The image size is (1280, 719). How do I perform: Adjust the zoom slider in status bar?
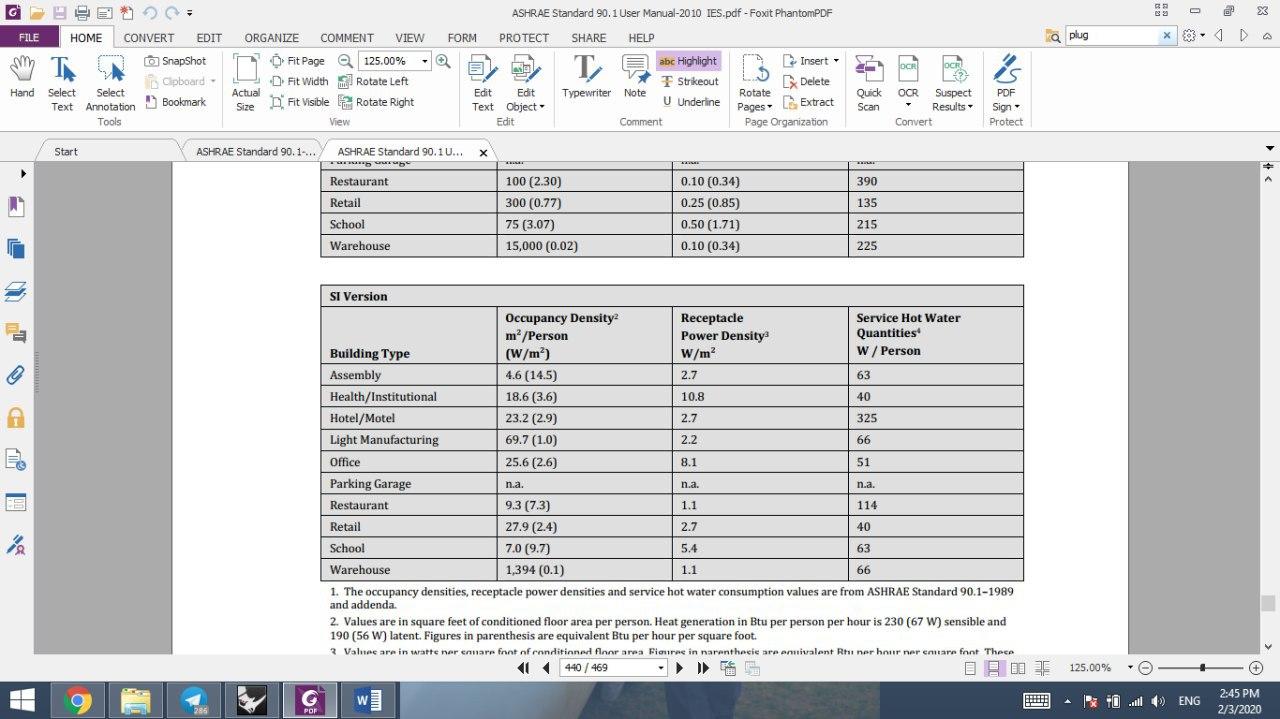click(1202, 668)
